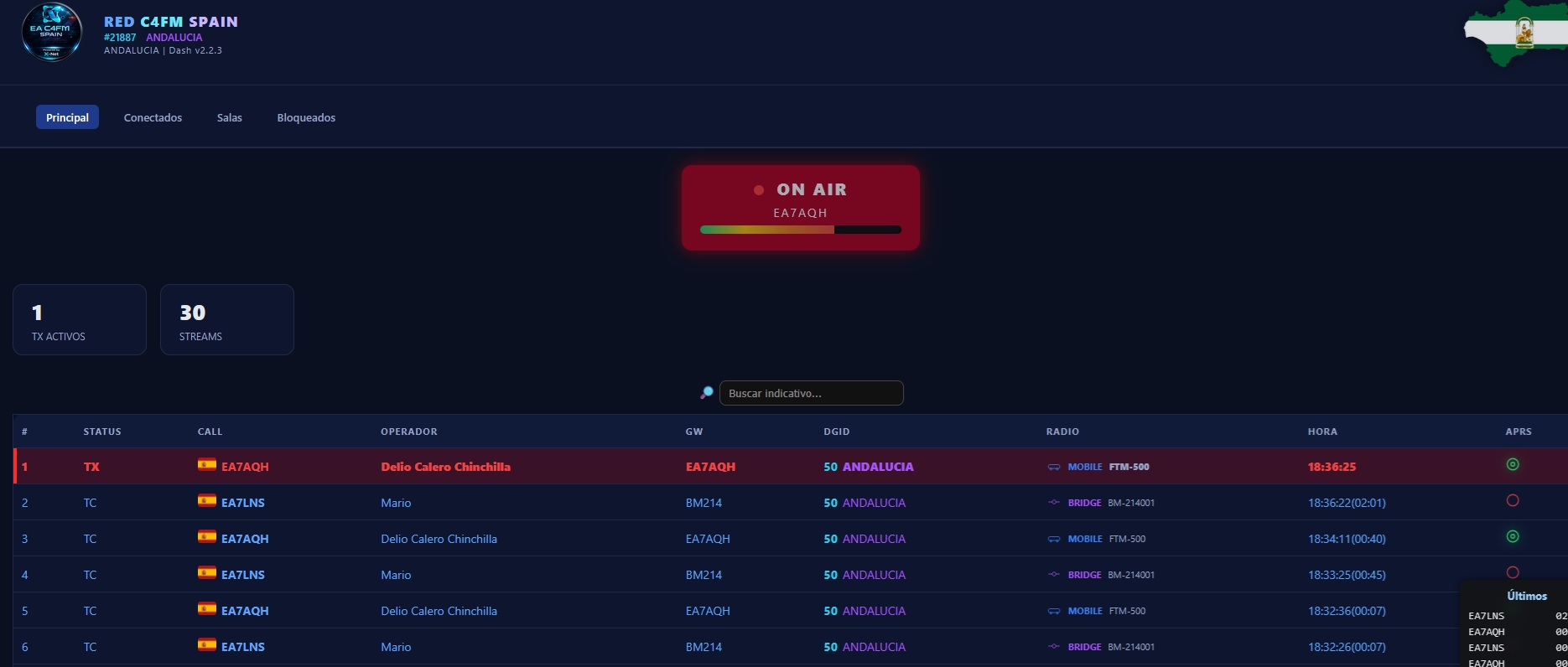The width and height of the screenshot is (1568, 667).
Task: Click the EA C4FM Spain round logo
Action: pos(51,33)
